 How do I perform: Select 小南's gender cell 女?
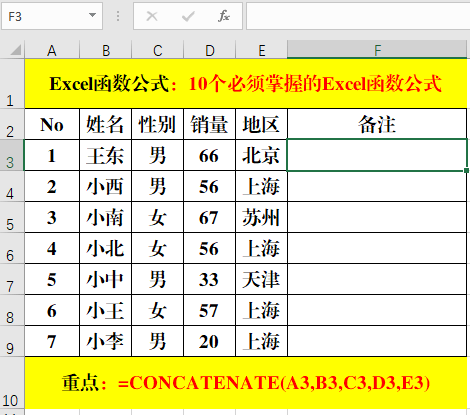[x=158, y=217]
